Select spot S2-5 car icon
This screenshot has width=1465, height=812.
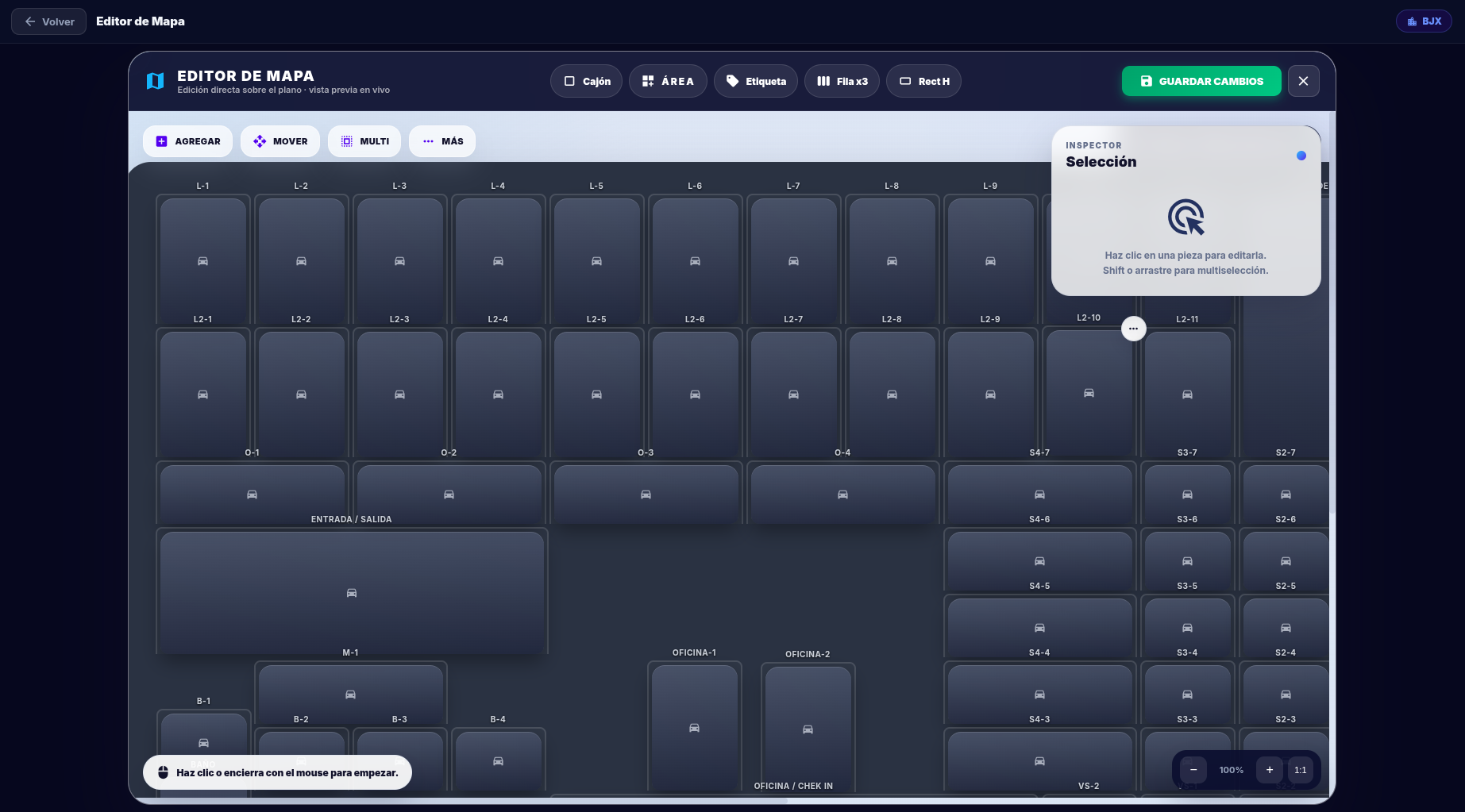click(1286, 628)
